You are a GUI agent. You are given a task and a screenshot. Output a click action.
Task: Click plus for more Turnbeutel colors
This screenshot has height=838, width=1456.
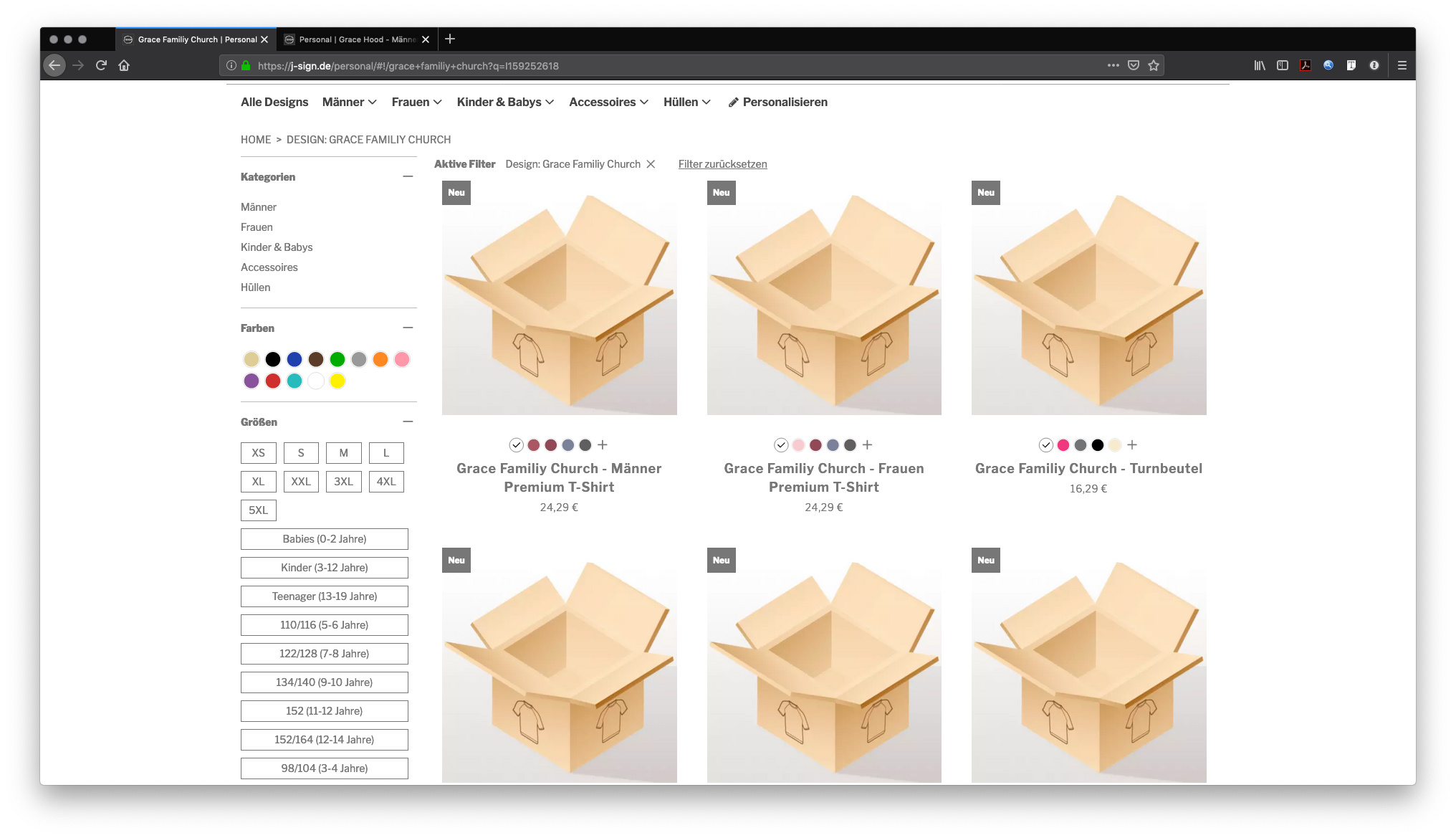pyautogui.click(x=1132, y=445)
